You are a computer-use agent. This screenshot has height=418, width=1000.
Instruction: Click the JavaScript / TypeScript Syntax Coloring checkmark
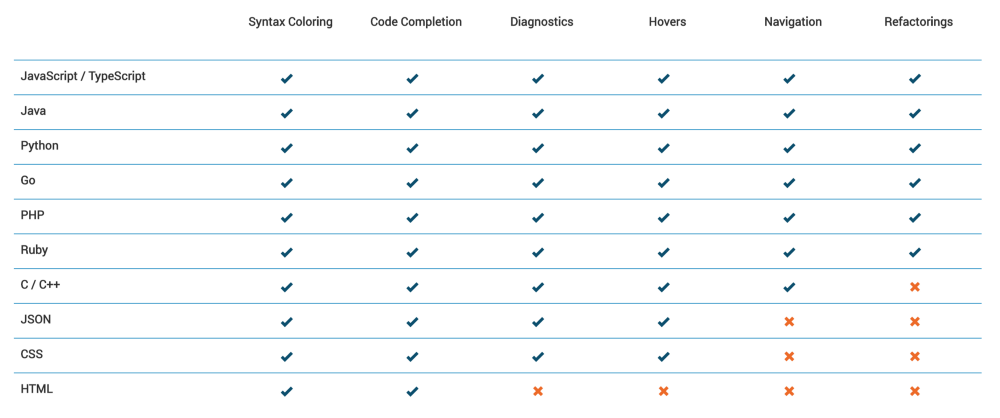[x=287, y=79]
